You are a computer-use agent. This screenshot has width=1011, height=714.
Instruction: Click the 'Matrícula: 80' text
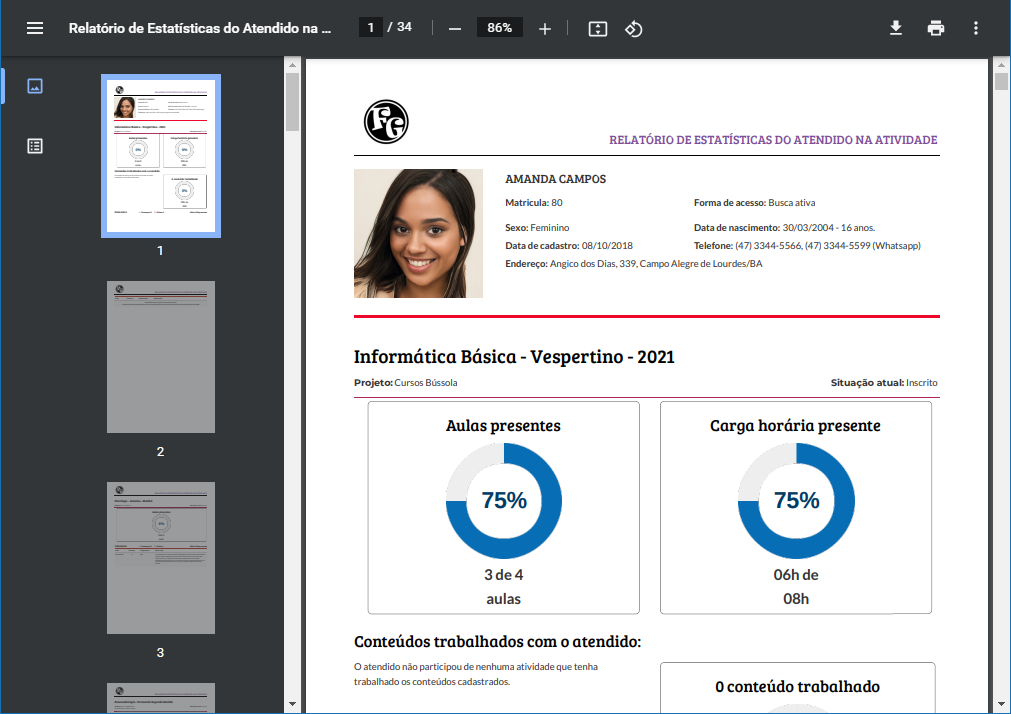click(x=534, y=203)
